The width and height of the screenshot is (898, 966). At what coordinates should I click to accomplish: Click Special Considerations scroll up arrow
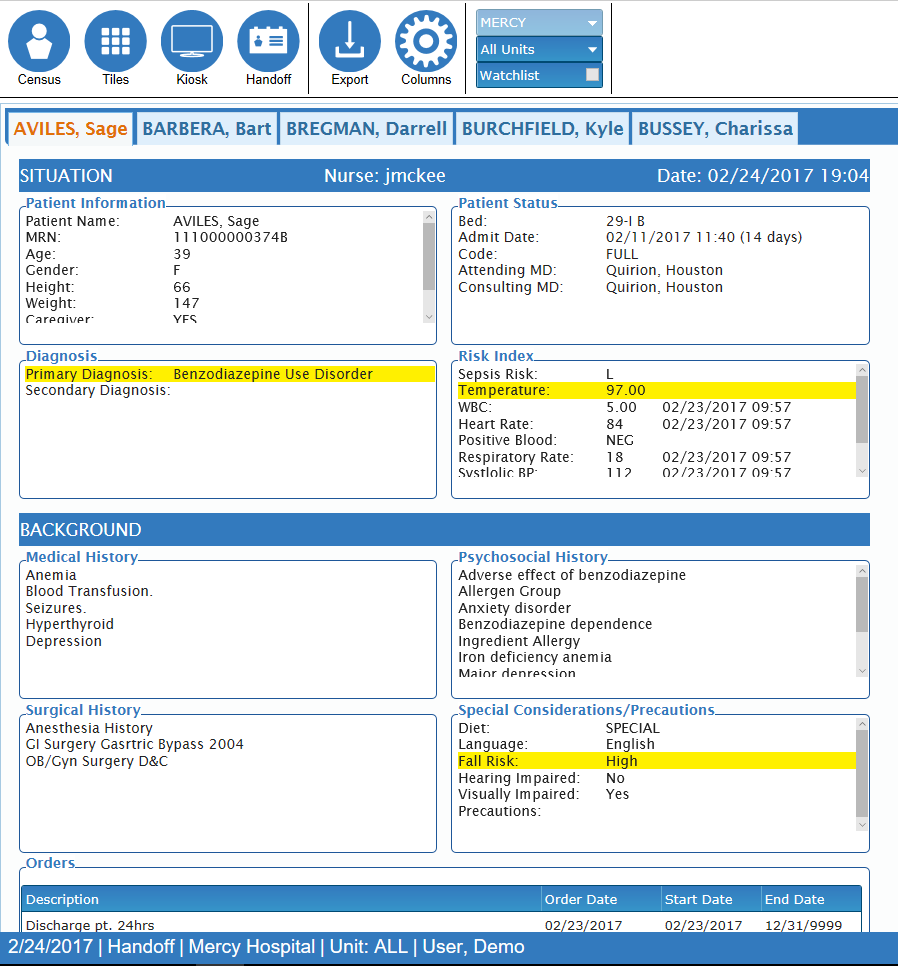tap(862, 724)
